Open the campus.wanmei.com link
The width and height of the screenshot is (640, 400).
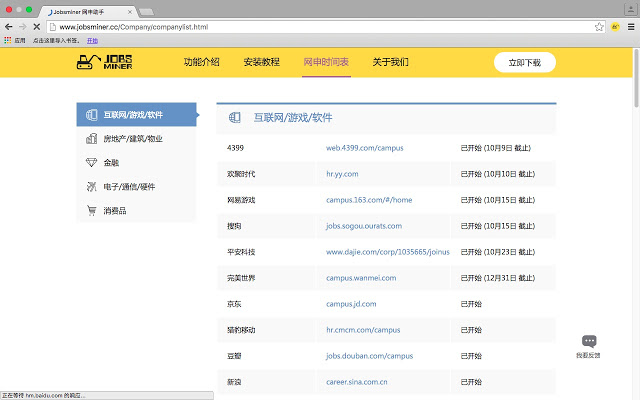(x=361, y=278)
